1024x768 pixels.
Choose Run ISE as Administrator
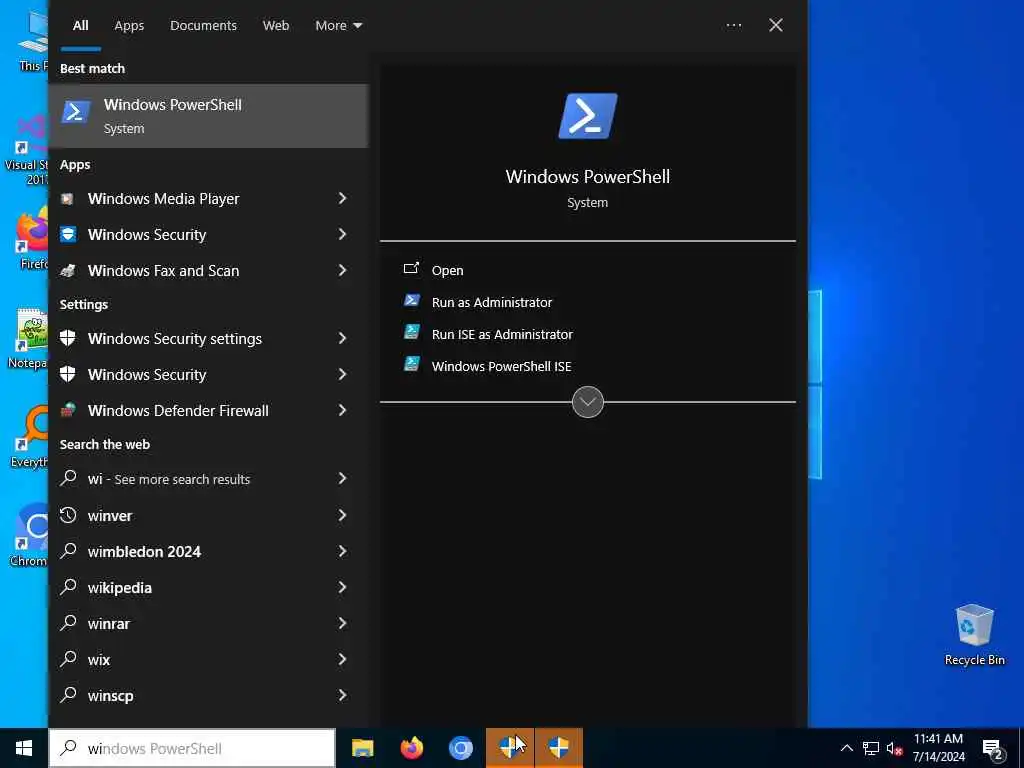click(x=502, y=334)
